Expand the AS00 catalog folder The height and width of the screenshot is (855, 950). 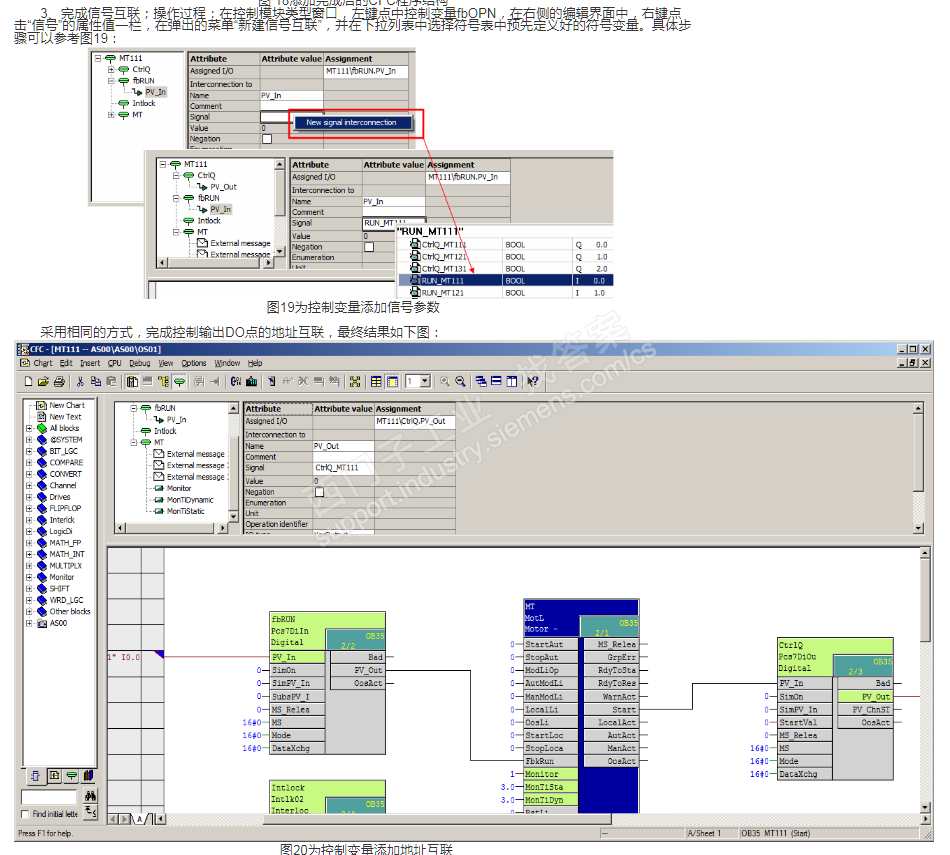[29, 624]
